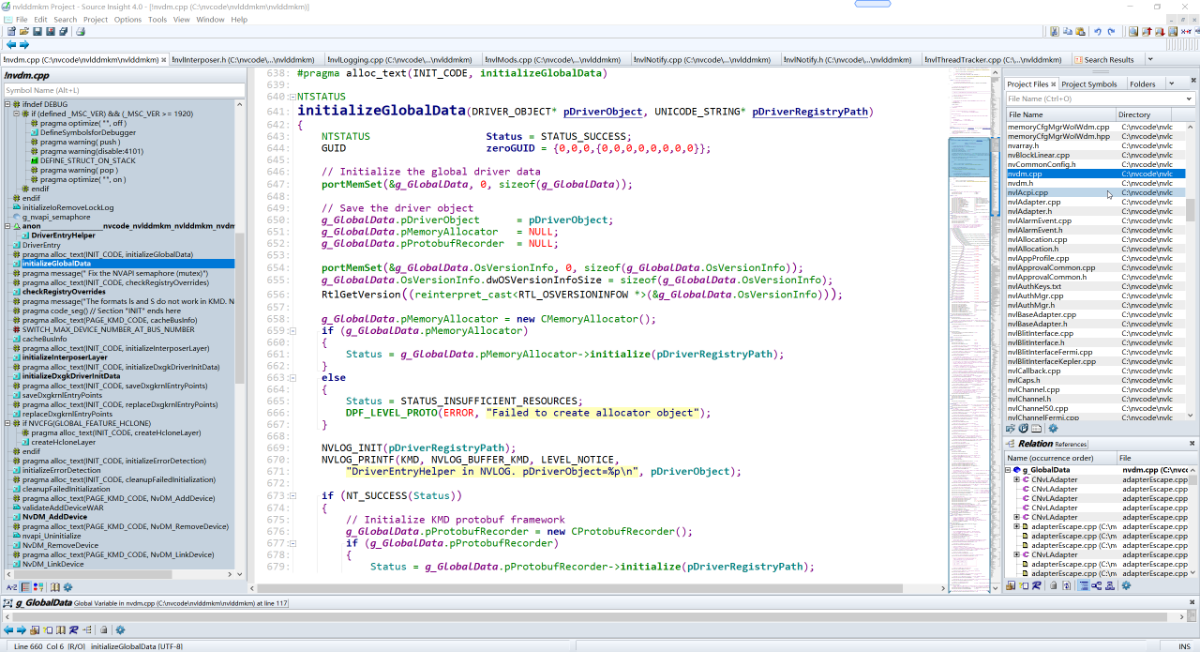The width and height of the screenshot is (1200, 652).
Task: Open the Project menu
Action: (x=95, y=19)
